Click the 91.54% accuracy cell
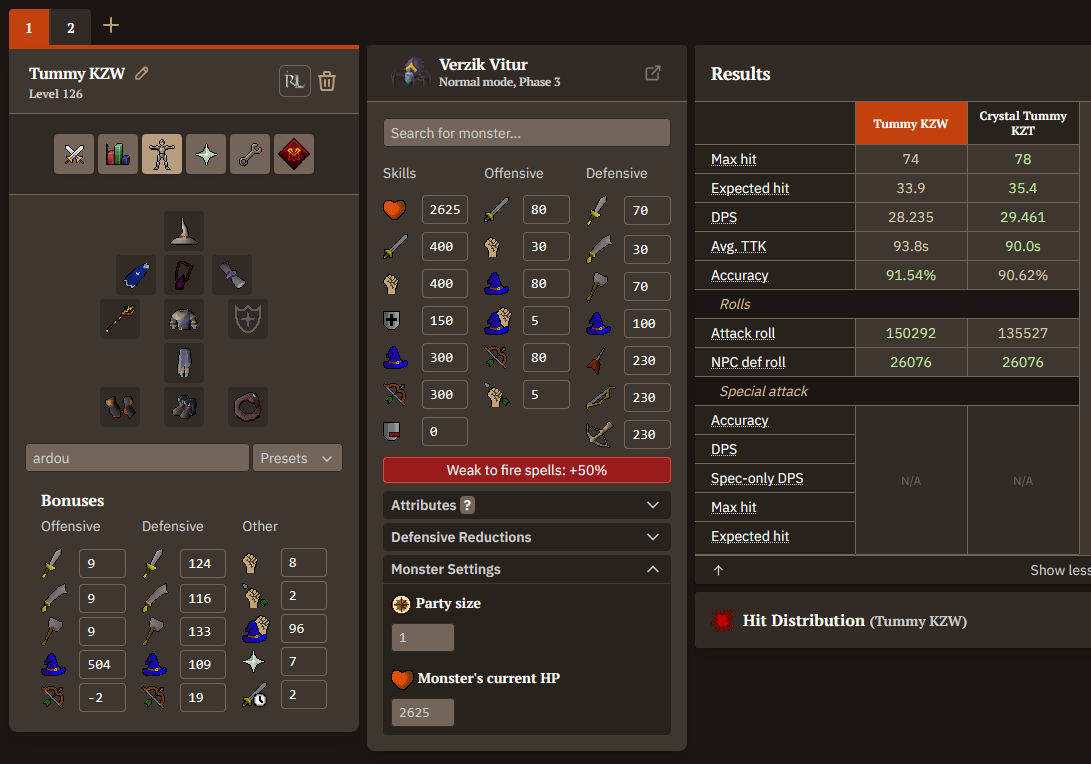The width and height of the screenshot is (1091, 764). coord(911,276)
